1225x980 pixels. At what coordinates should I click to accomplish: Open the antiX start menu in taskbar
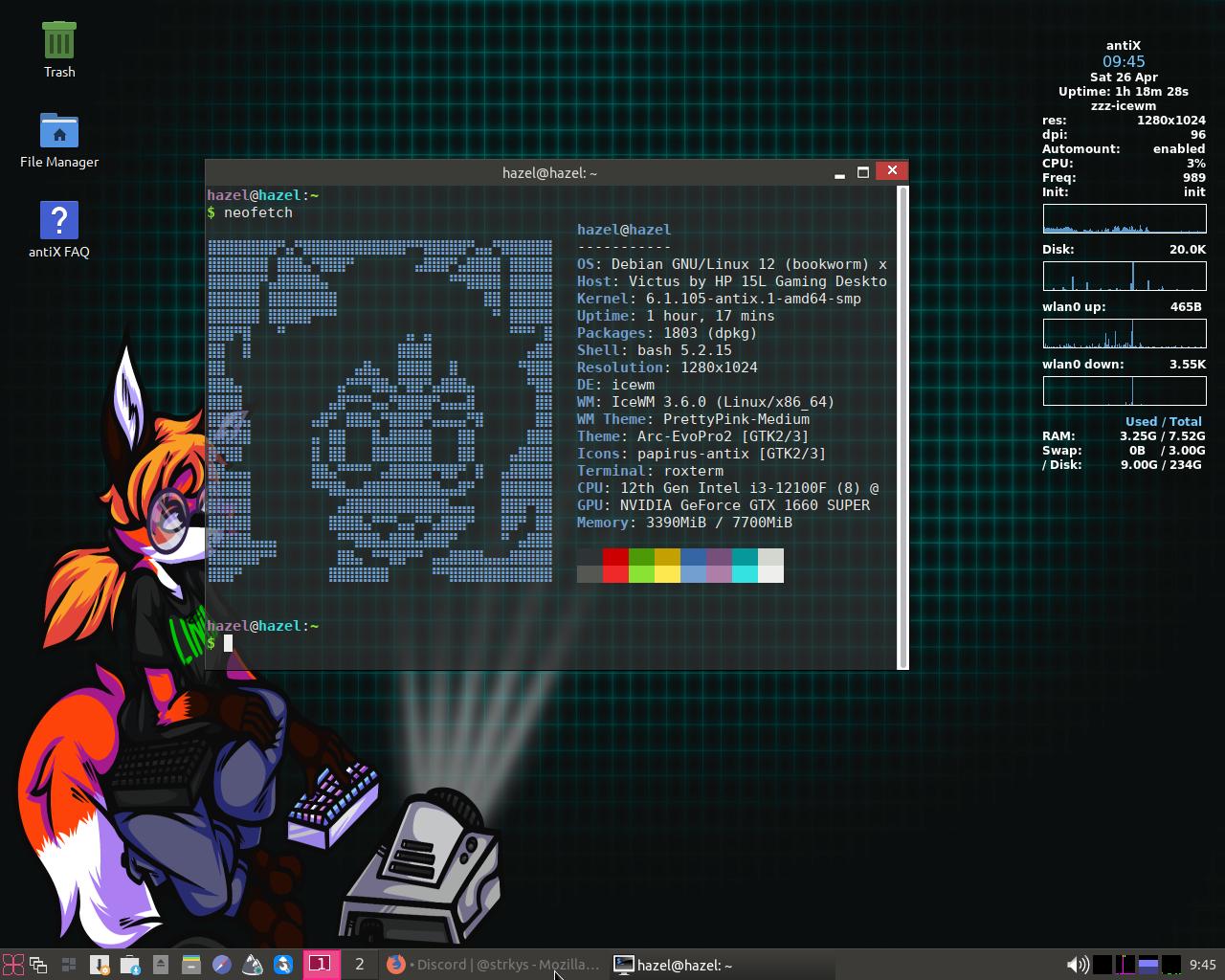[x=12, y=965]
